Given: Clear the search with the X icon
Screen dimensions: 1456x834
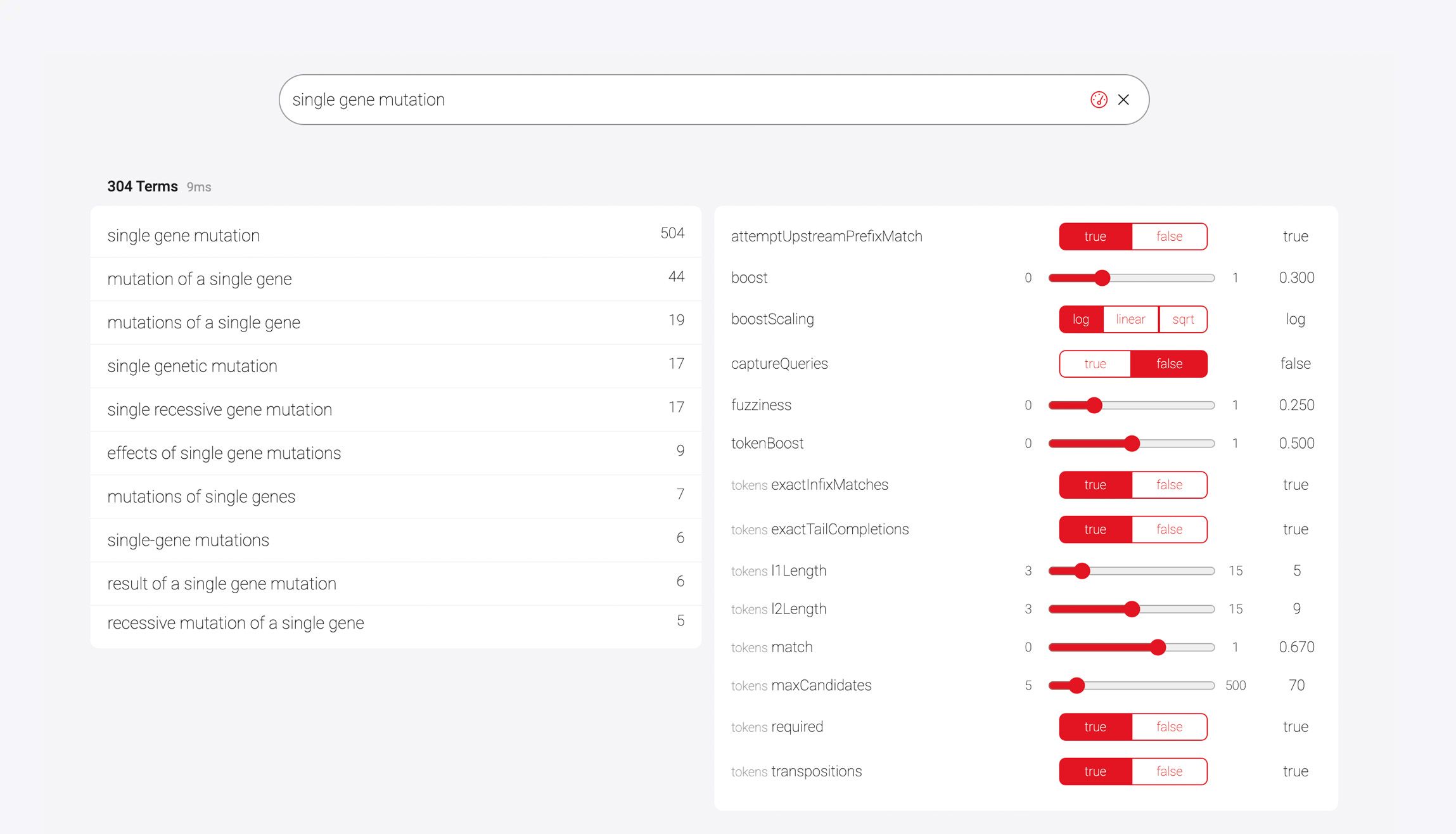Looking at the screenshot, I should 1123,99.
